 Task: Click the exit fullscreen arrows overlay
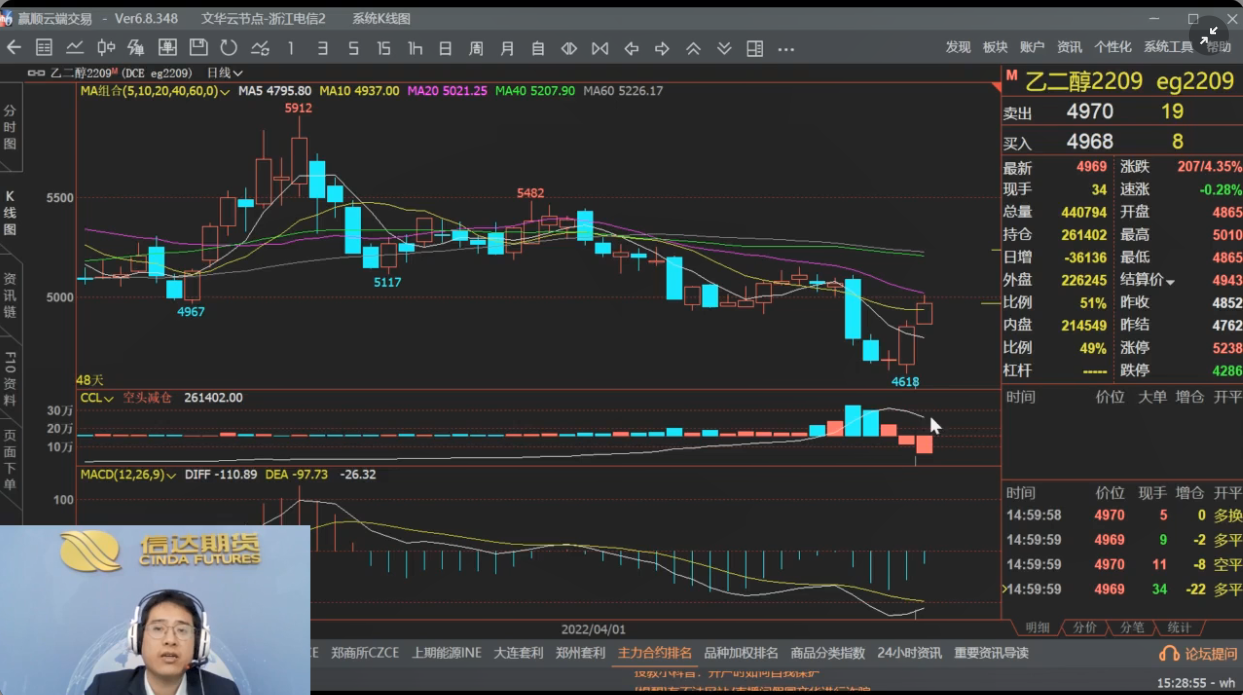coord(1213,33)
